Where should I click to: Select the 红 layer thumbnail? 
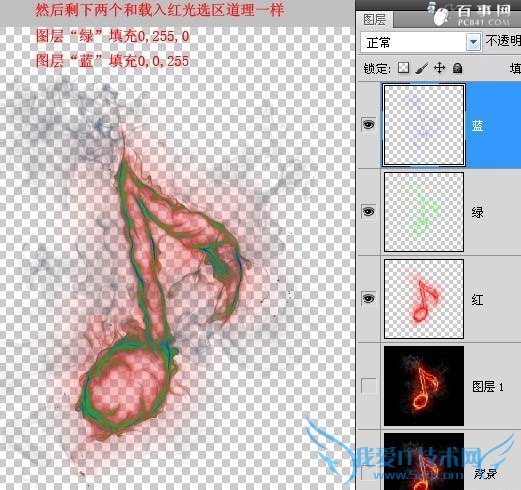[424, 299]
